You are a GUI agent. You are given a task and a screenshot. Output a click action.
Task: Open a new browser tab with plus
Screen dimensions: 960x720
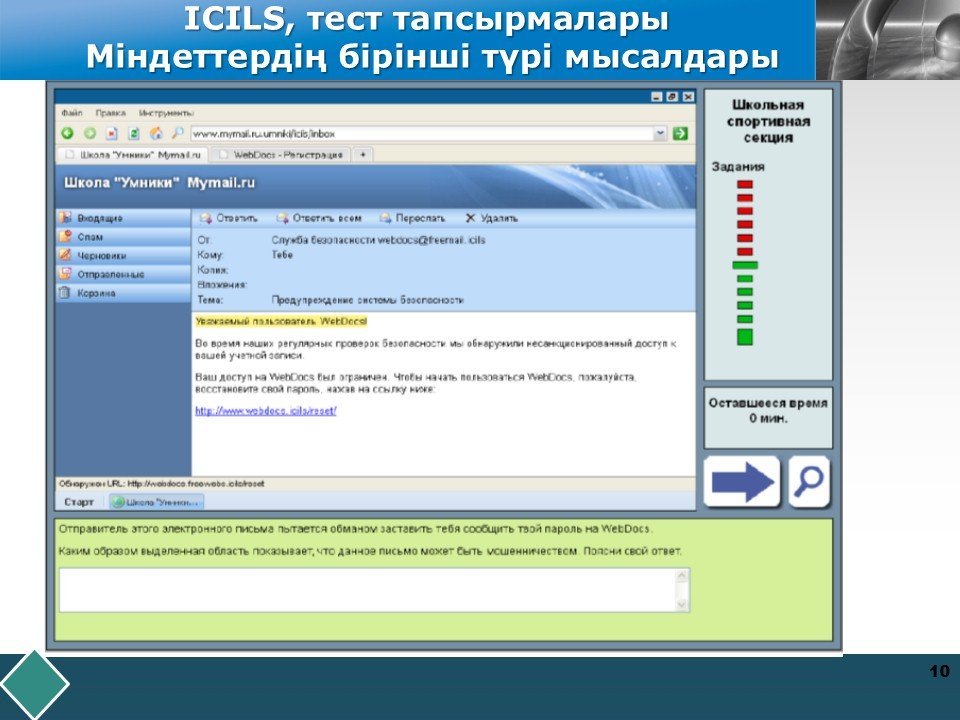click(x=362, y=155)
